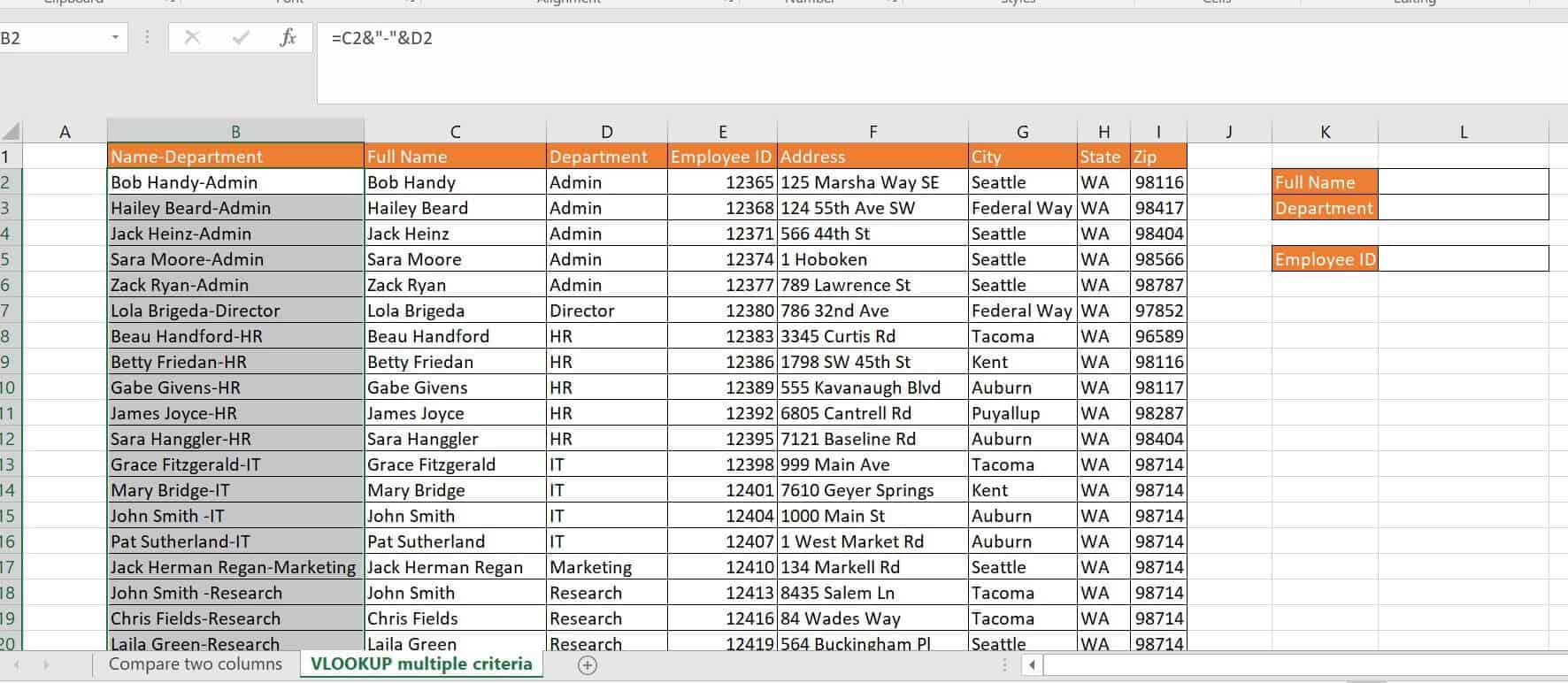Select zip cell 97852
The height and width of the screenshot is (683, 1568).
coord(1158,311)
